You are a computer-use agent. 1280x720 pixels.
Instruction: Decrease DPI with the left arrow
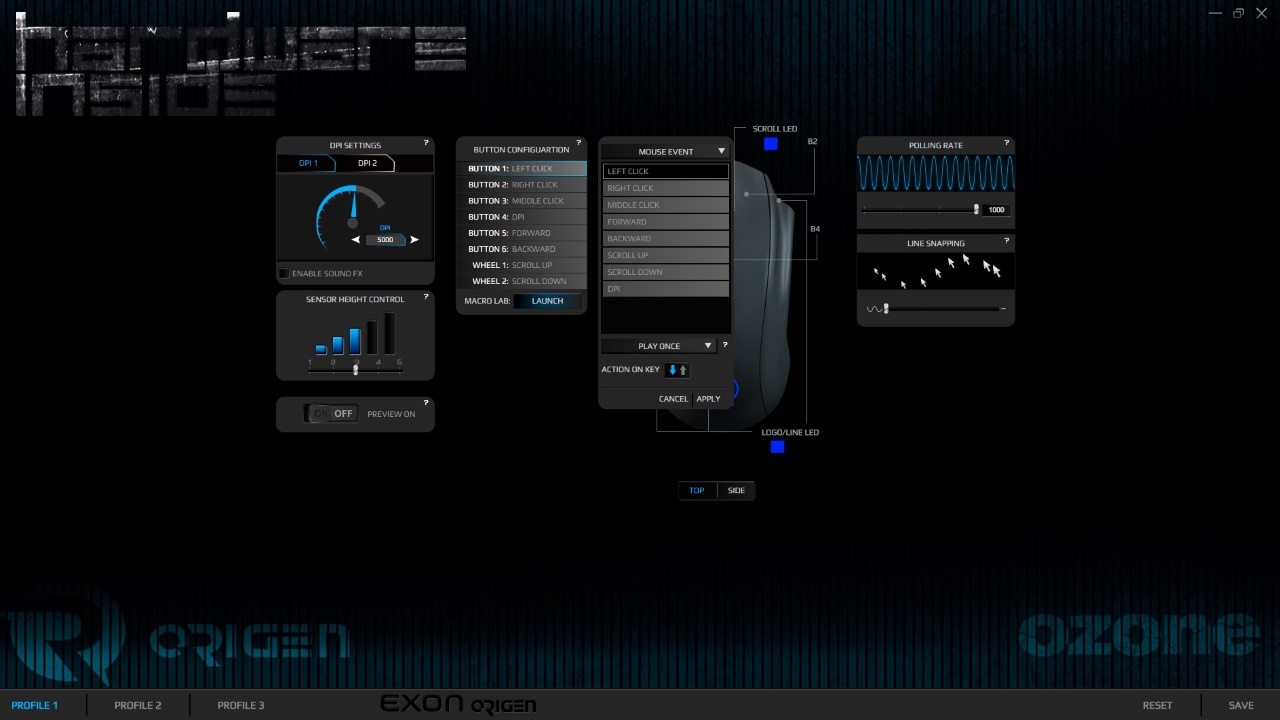click(356, 240)
